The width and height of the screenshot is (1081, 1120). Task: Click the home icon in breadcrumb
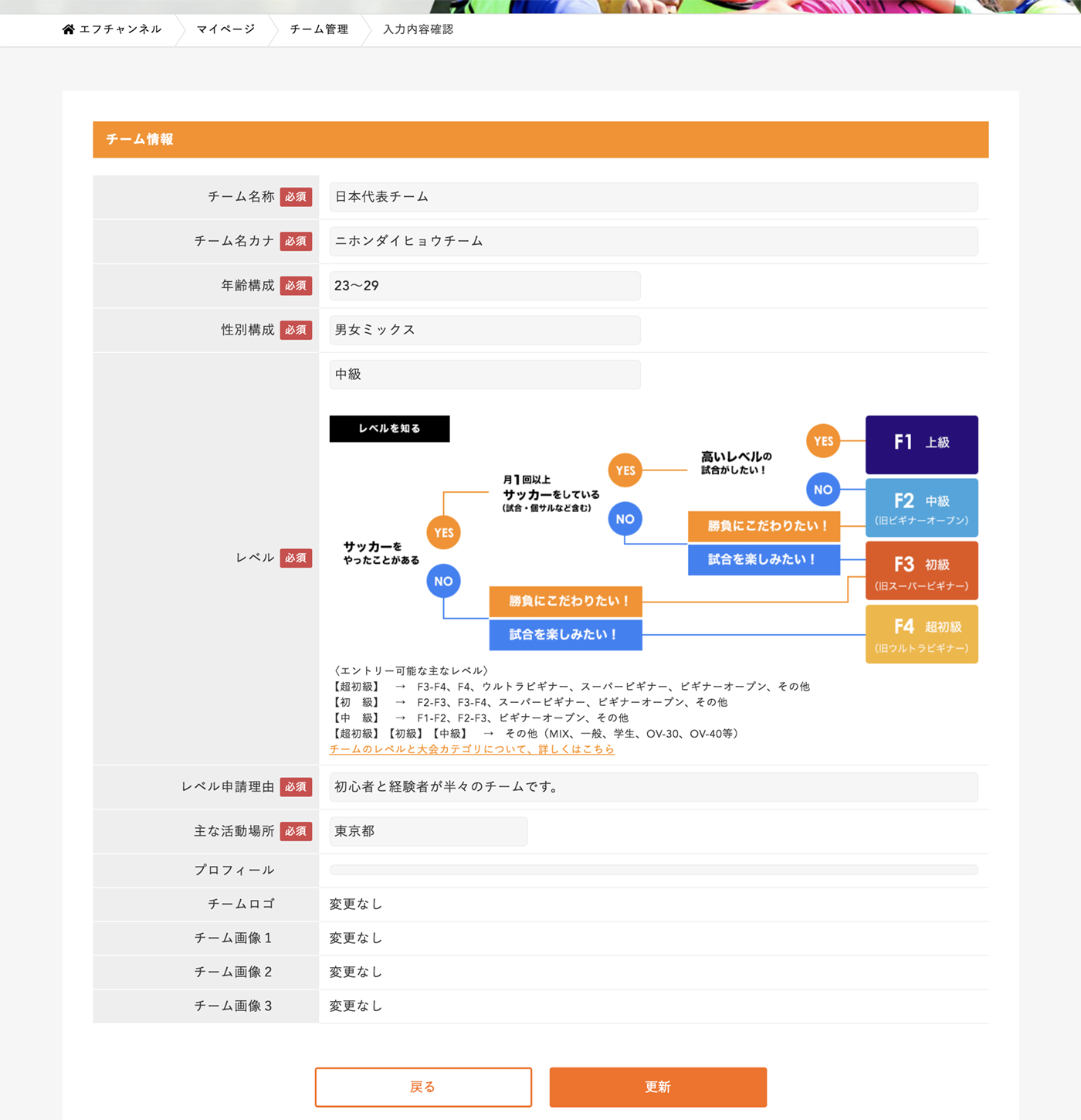click(69, 29)
